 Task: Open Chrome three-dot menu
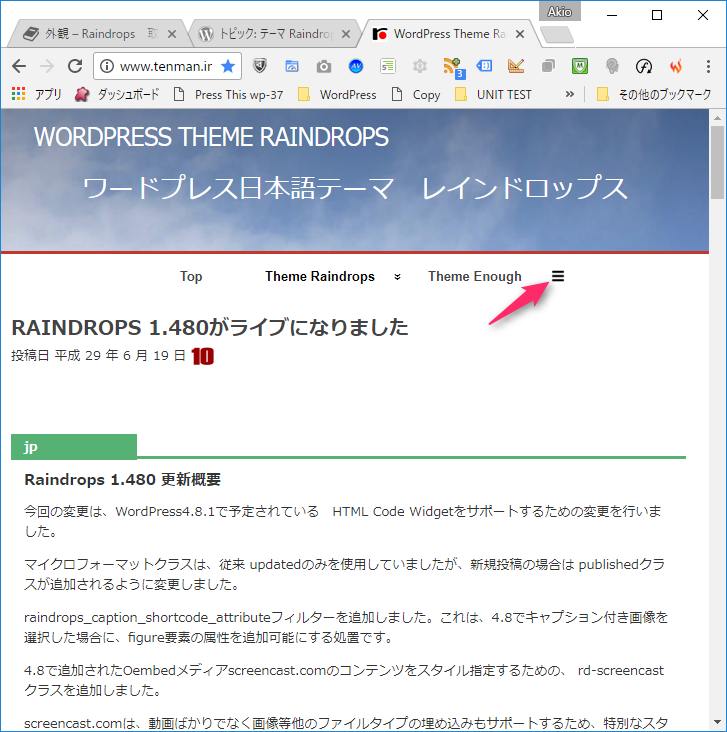708,66
